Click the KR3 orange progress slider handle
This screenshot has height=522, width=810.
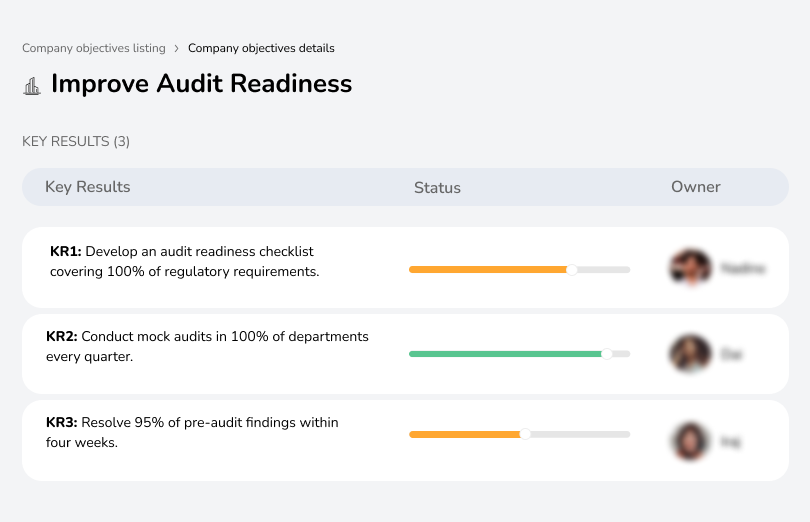pos(525,434)
